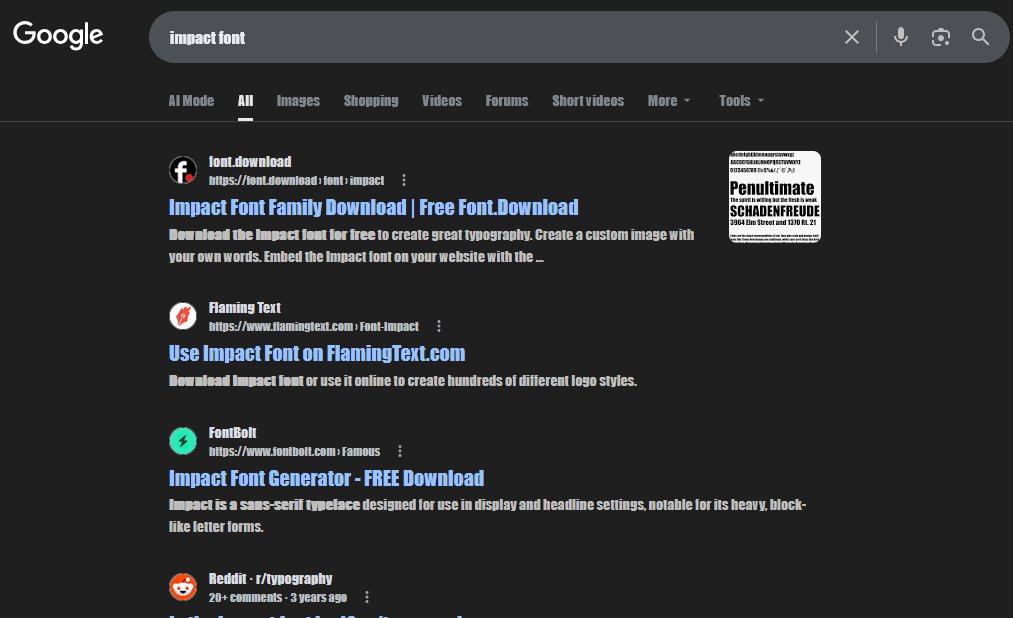Click the FontBolt site name
The width and height of the screenshot is (1013, 618).
[x=233, y=432]
